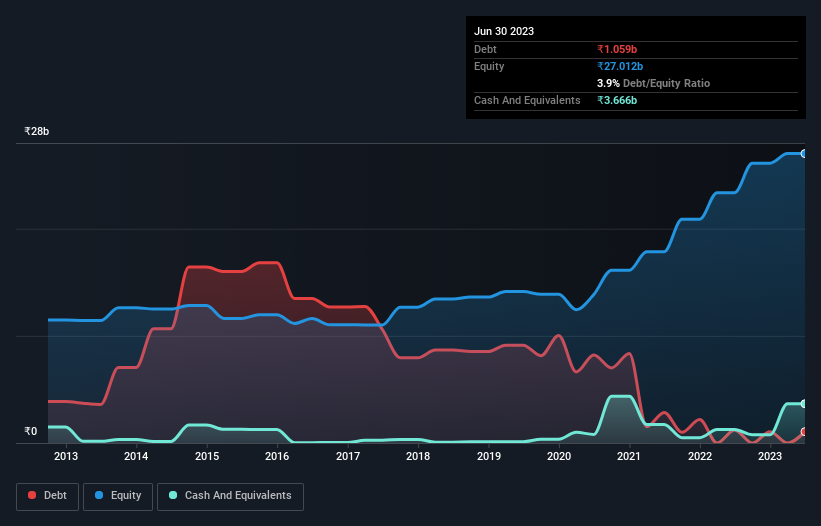Click the ₹27.012b equity value in tooltip
This screenshot has width=821, height=526.
[620, 66]
